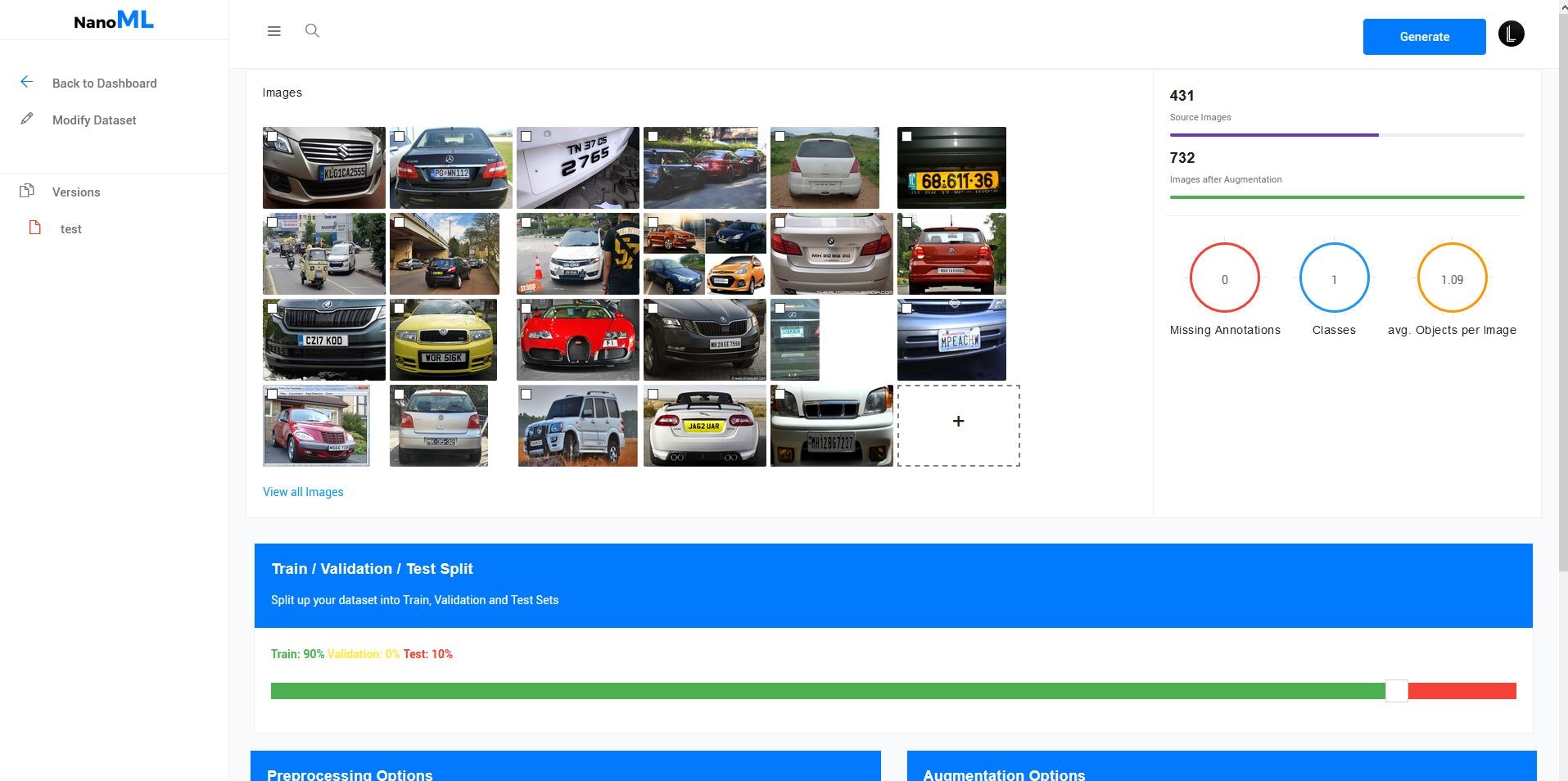The image size is (1568, 781).
Task: Open the silver HK-35-32 hatchback thumbnail
Action: tap(439, 426)
